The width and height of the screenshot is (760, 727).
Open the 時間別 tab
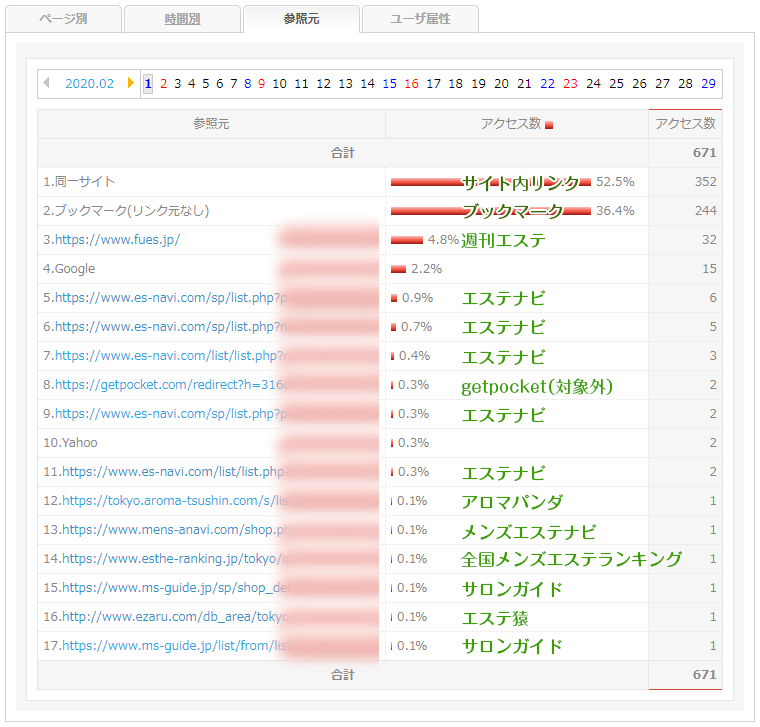pyautogui.click(x=182, y=19)
